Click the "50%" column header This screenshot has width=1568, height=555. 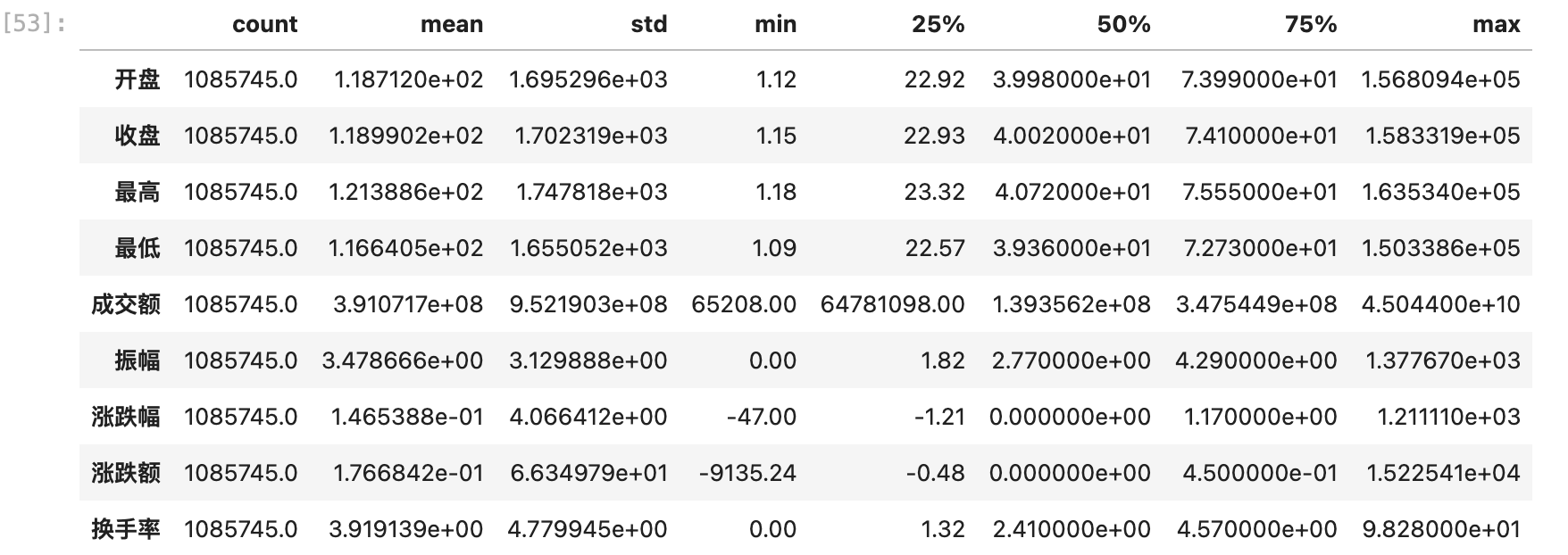[x=1123, y=25]
